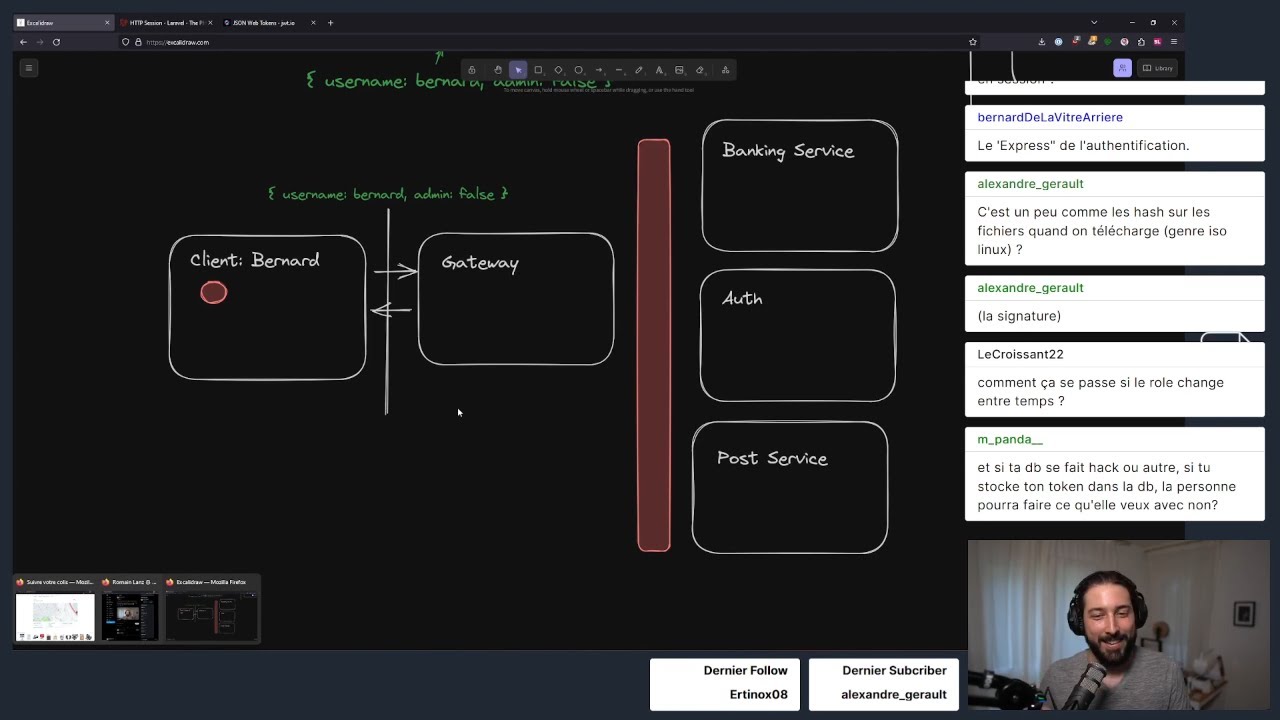The width and height of the screenshot is (1280, 720).
Task: Open the extra shapes tools menu
Action: click(x=725, y=70)
